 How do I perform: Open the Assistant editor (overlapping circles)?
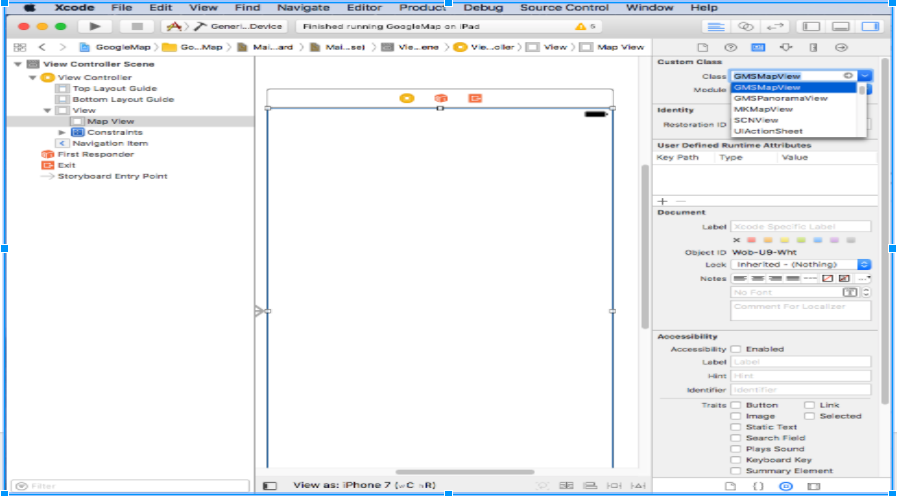[x=746, y=27]
